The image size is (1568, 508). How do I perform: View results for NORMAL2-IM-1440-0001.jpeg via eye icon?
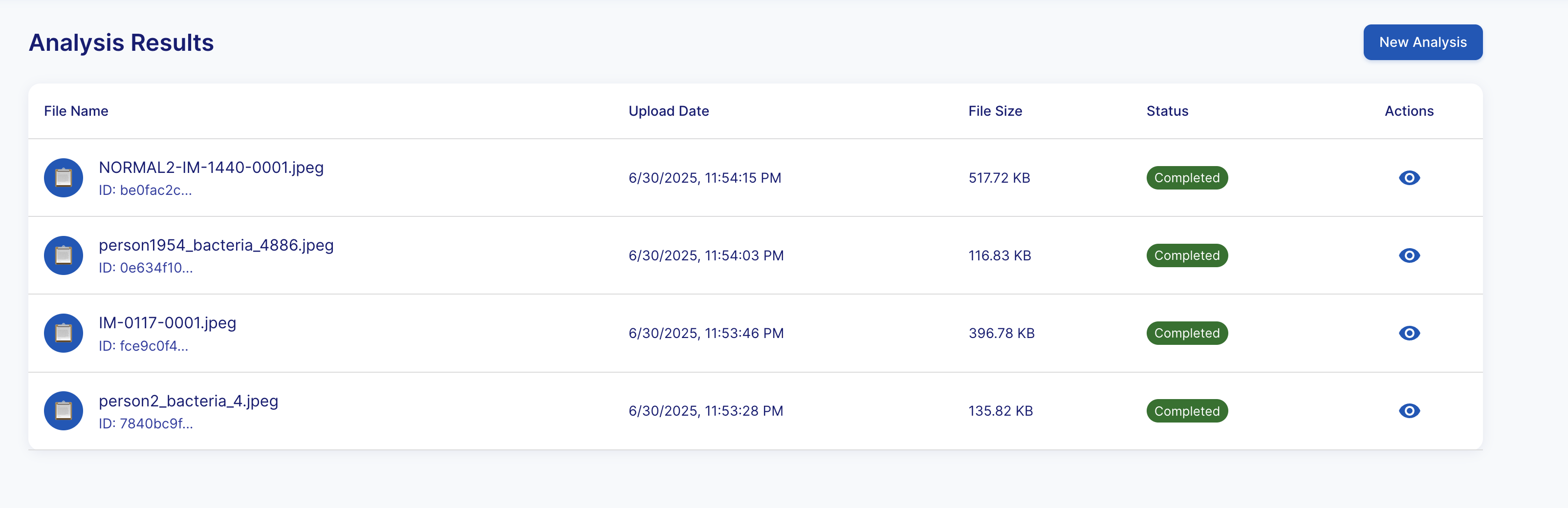1409,178
